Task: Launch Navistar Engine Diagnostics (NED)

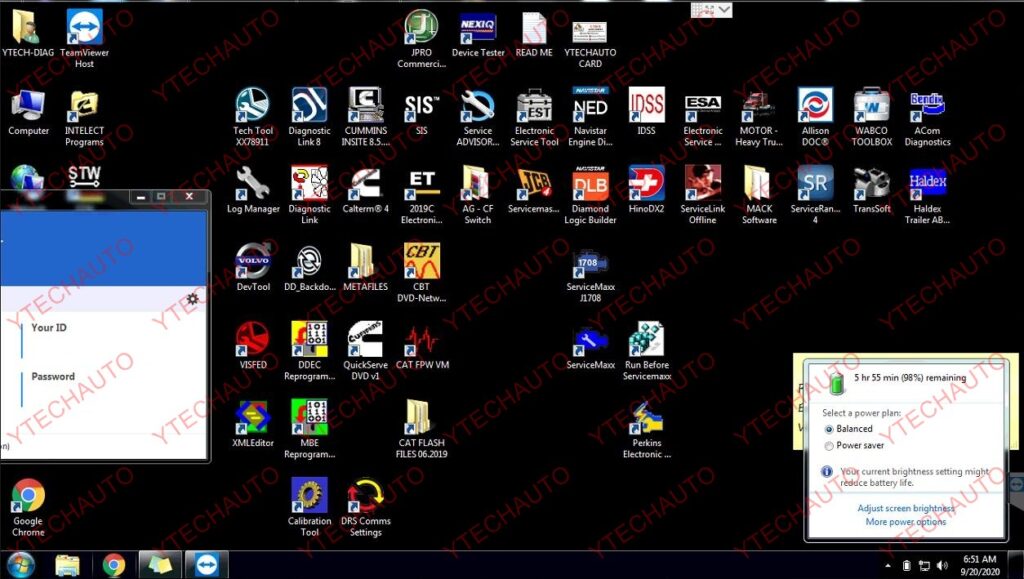Action: pos(590,116)
